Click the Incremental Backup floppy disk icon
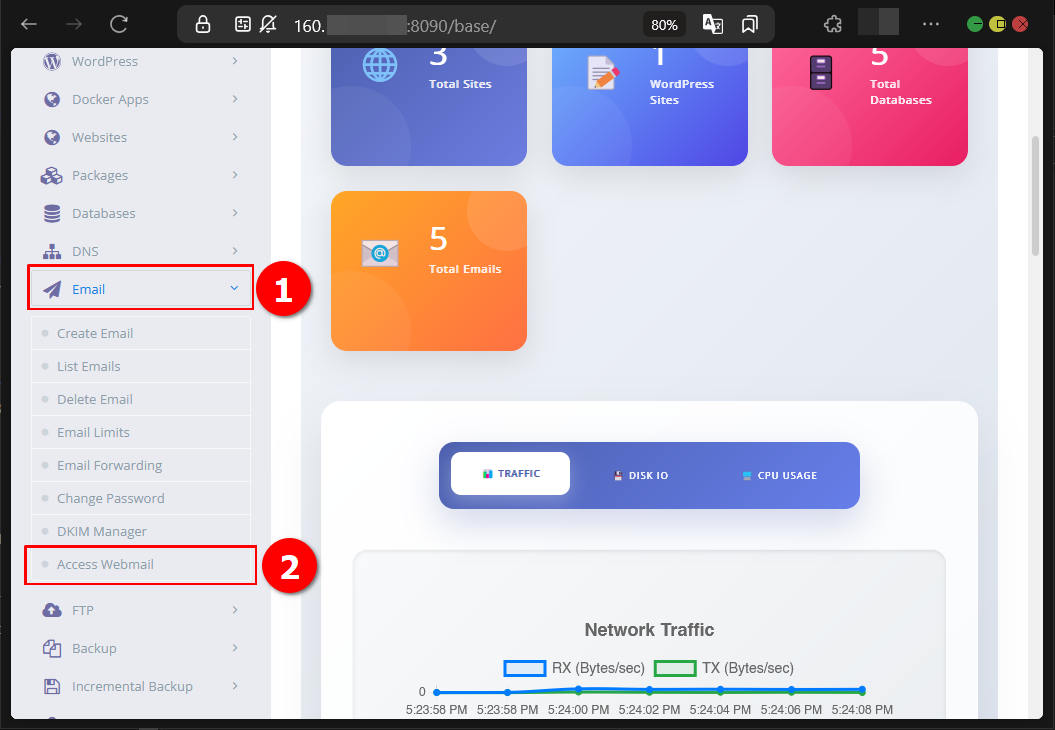1055x730 pixels. [x=52, y=686]
